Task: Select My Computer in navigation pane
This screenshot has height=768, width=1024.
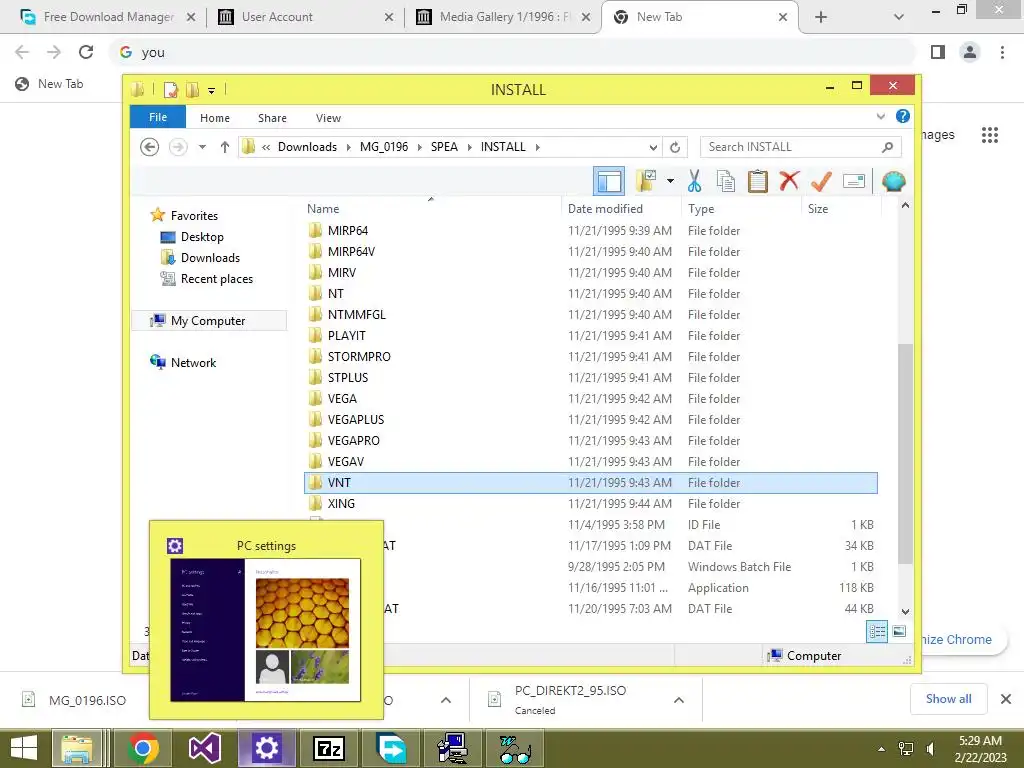Action: coord(208,321)
